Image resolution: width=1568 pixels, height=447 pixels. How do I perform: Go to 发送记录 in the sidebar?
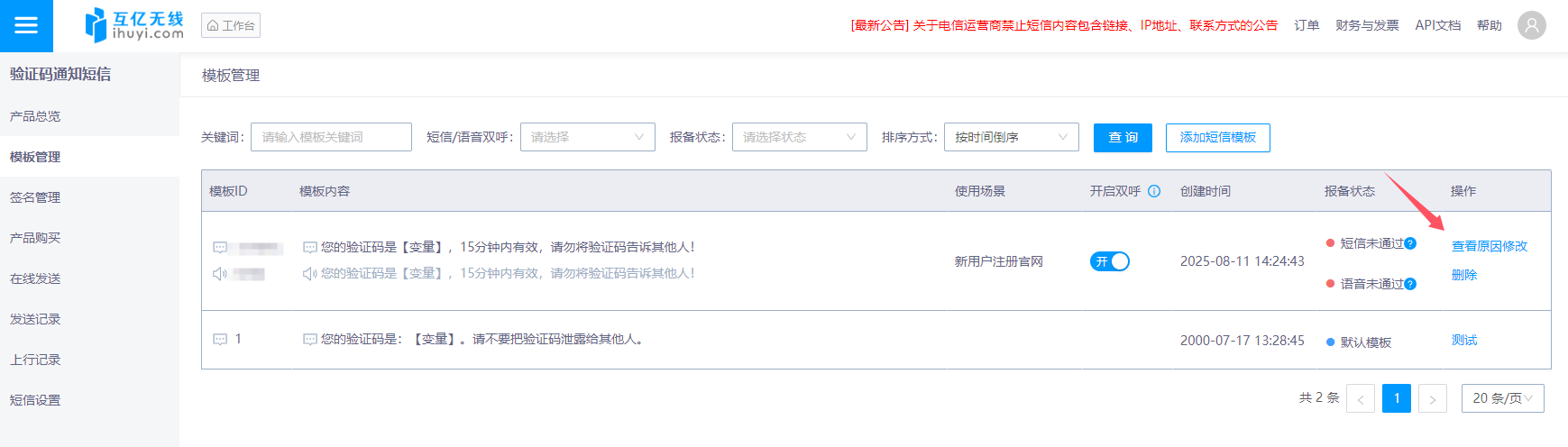35,319
